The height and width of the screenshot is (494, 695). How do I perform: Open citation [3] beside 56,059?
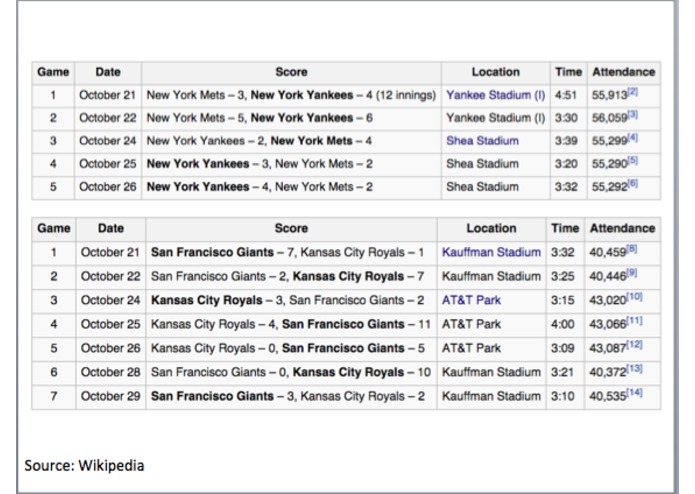[x=633, y=115]
